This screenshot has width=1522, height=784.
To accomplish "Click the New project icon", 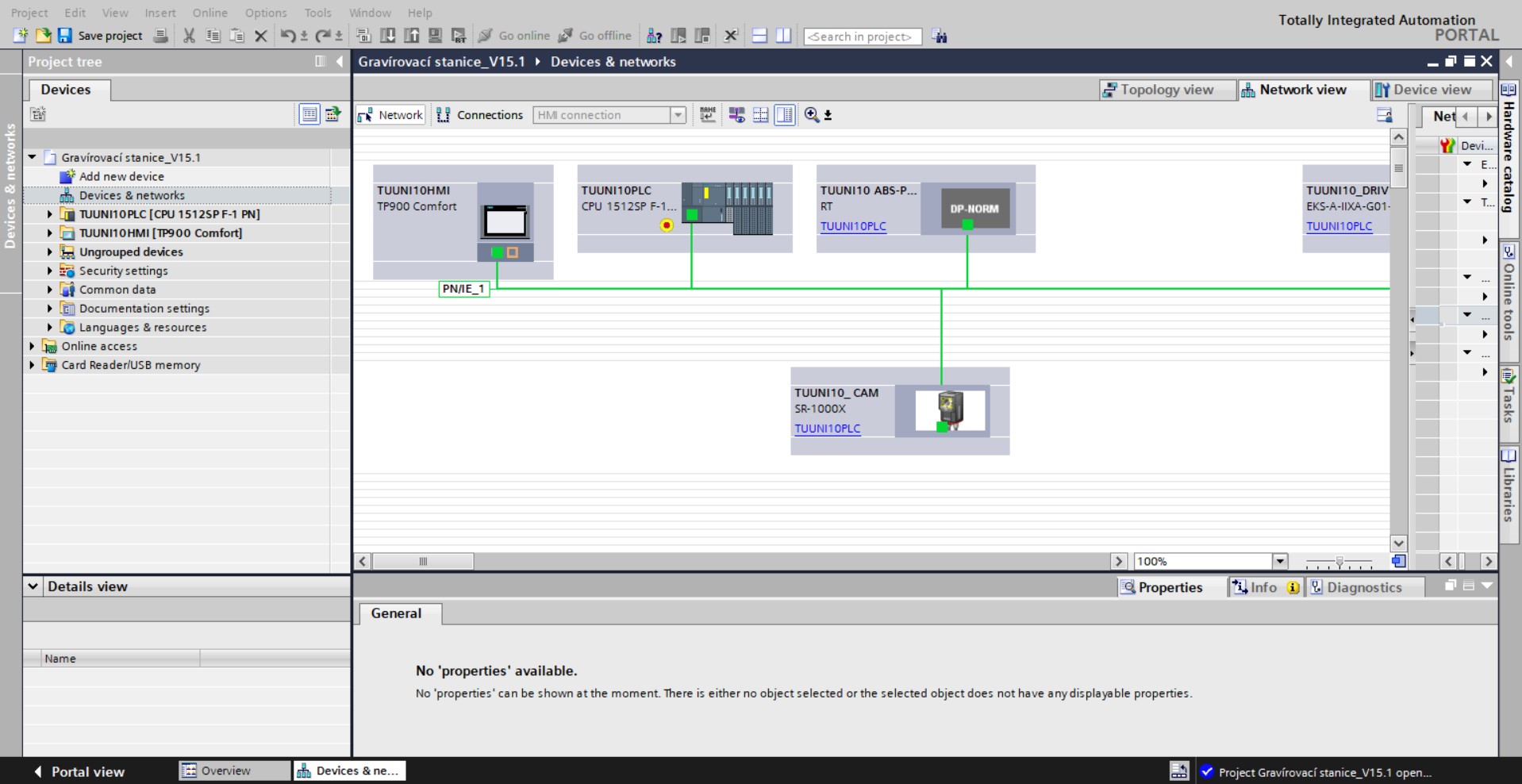I will coord(21,36).
